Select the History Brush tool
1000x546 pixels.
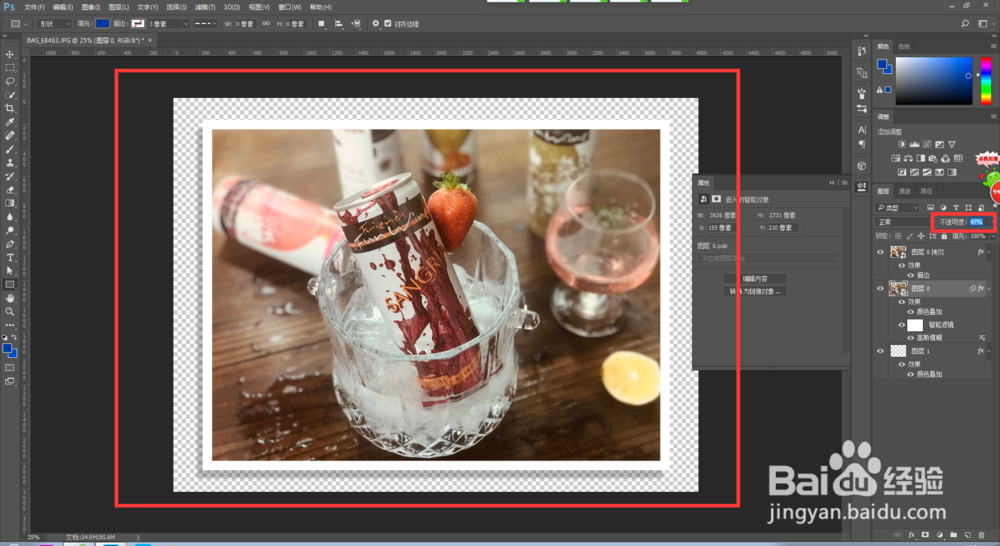click(x=10, y=176)
